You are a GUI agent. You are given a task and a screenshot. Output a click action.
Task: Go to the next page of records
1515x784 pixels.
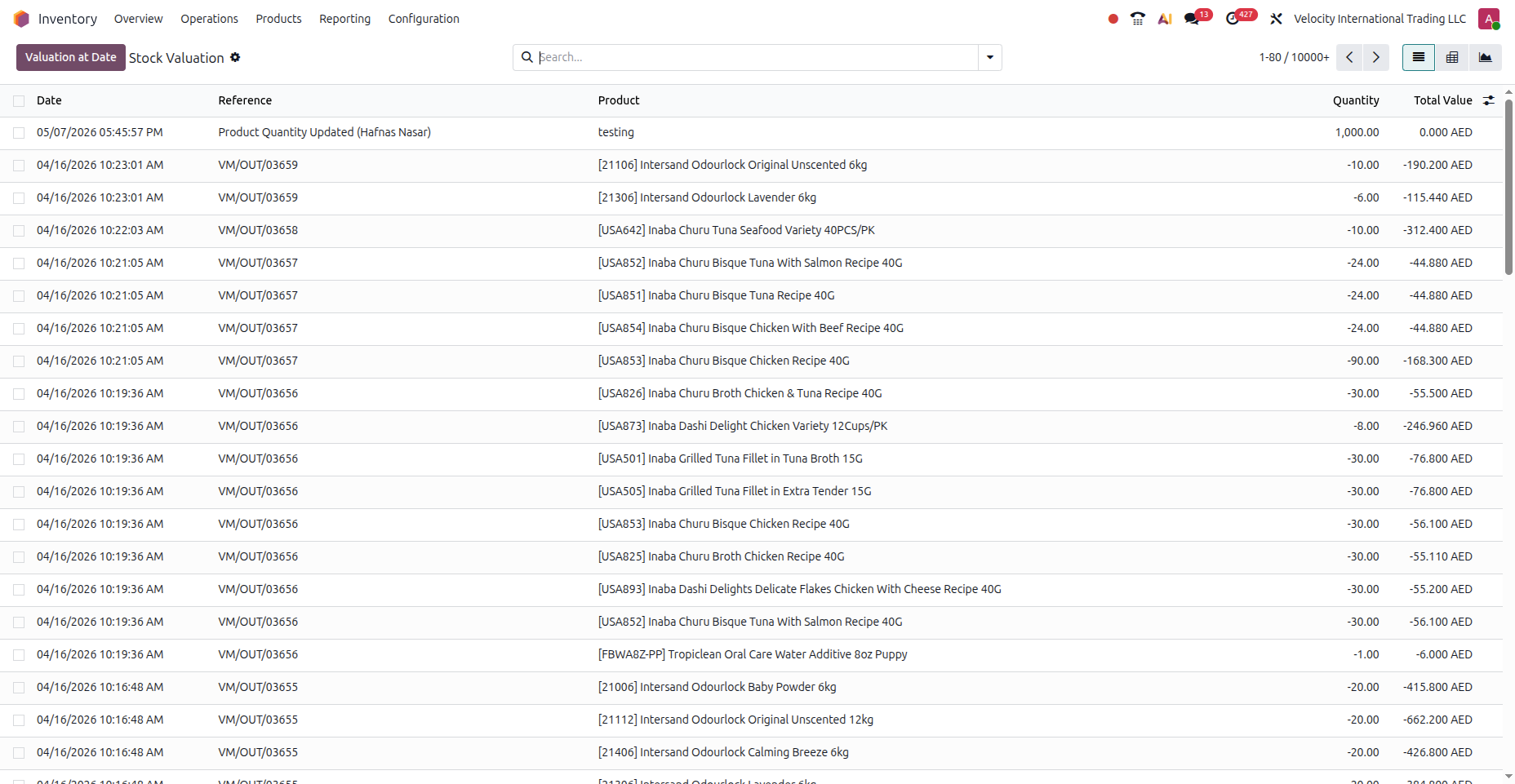(1376, 57)
